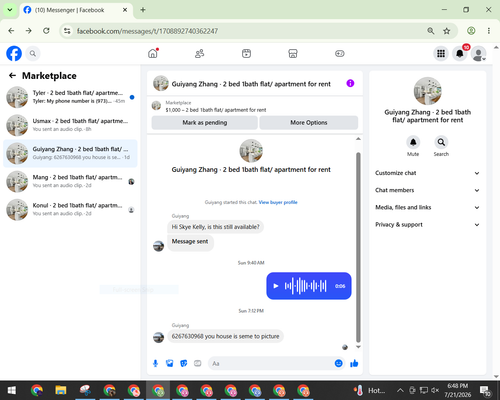View site information icon in address bar

[67, 31]
